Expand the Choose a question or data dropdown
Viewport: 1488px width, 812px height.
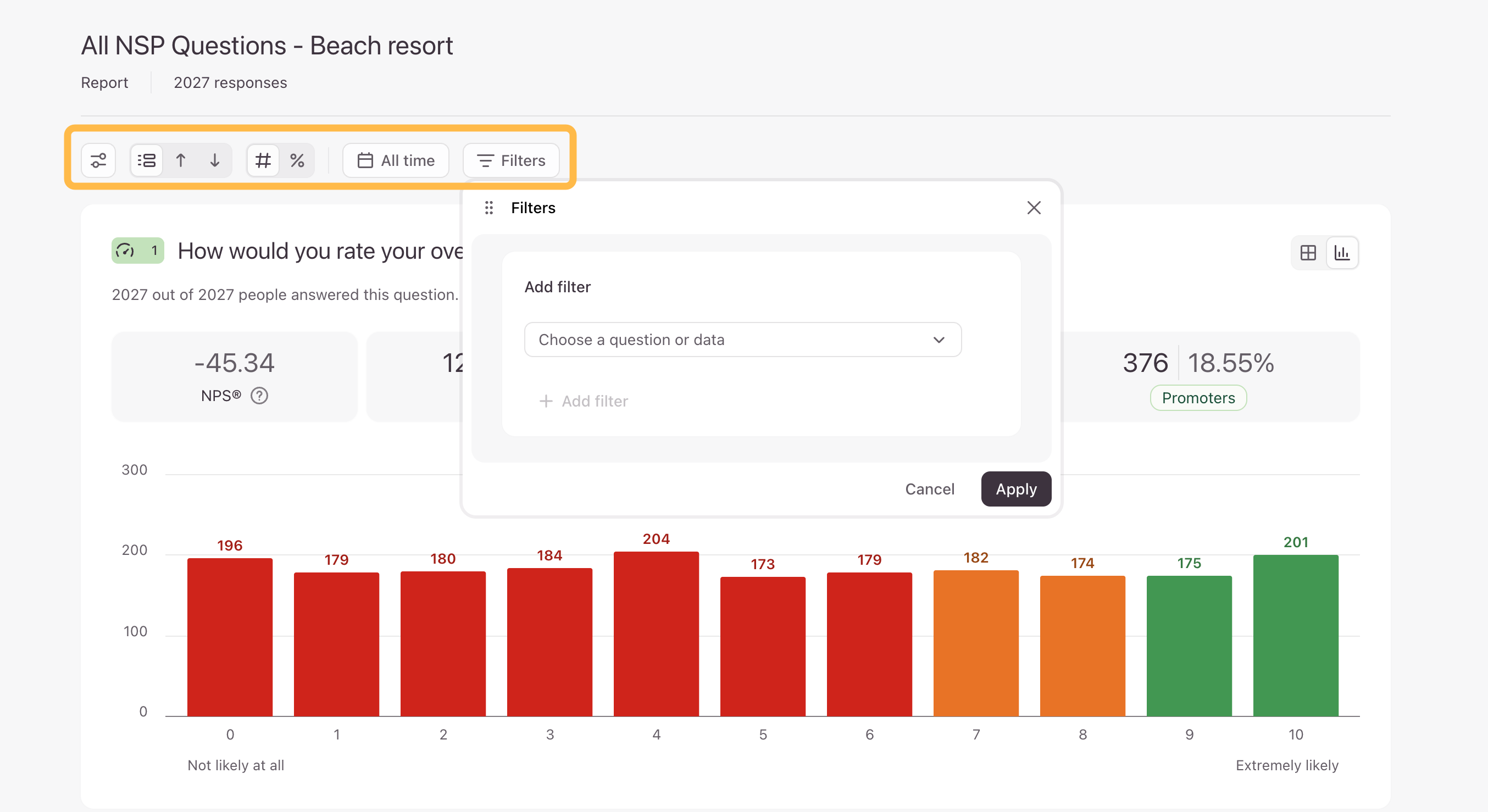click(743, 339)
